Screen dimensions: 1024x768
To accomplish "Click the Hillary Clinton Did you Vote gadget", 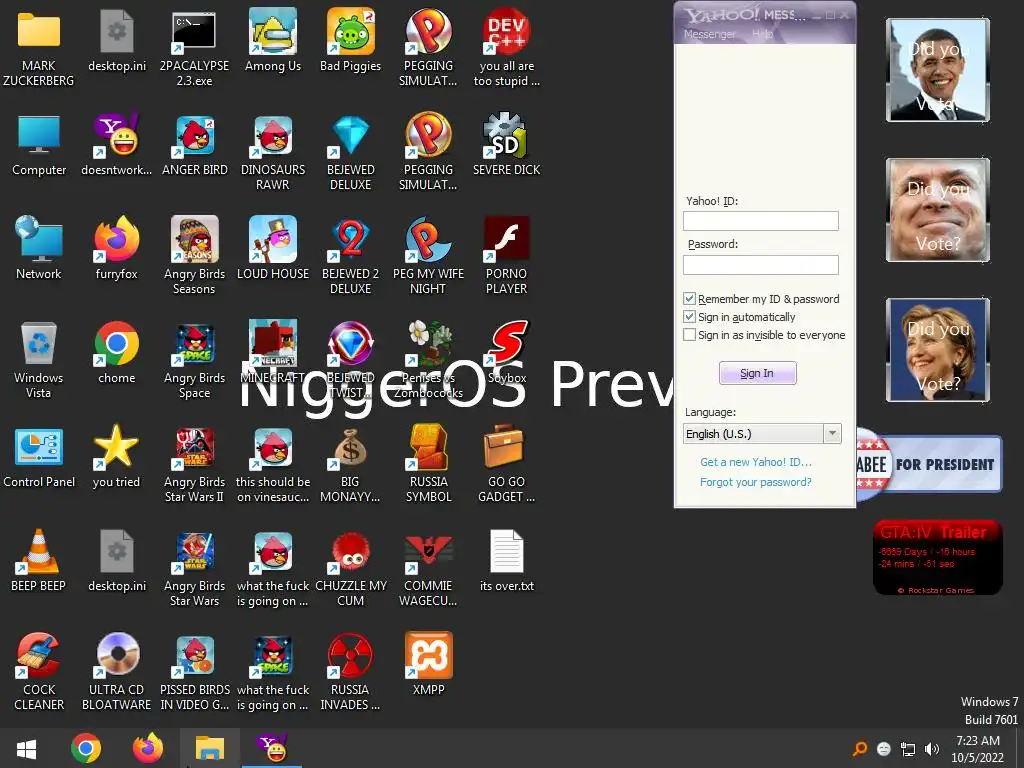I will (938, 349).
